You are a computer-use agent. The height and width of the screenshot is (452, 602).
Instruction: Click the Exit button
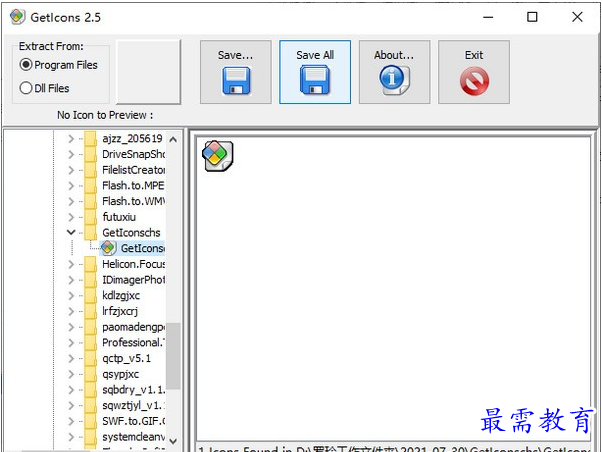point(474,72)
